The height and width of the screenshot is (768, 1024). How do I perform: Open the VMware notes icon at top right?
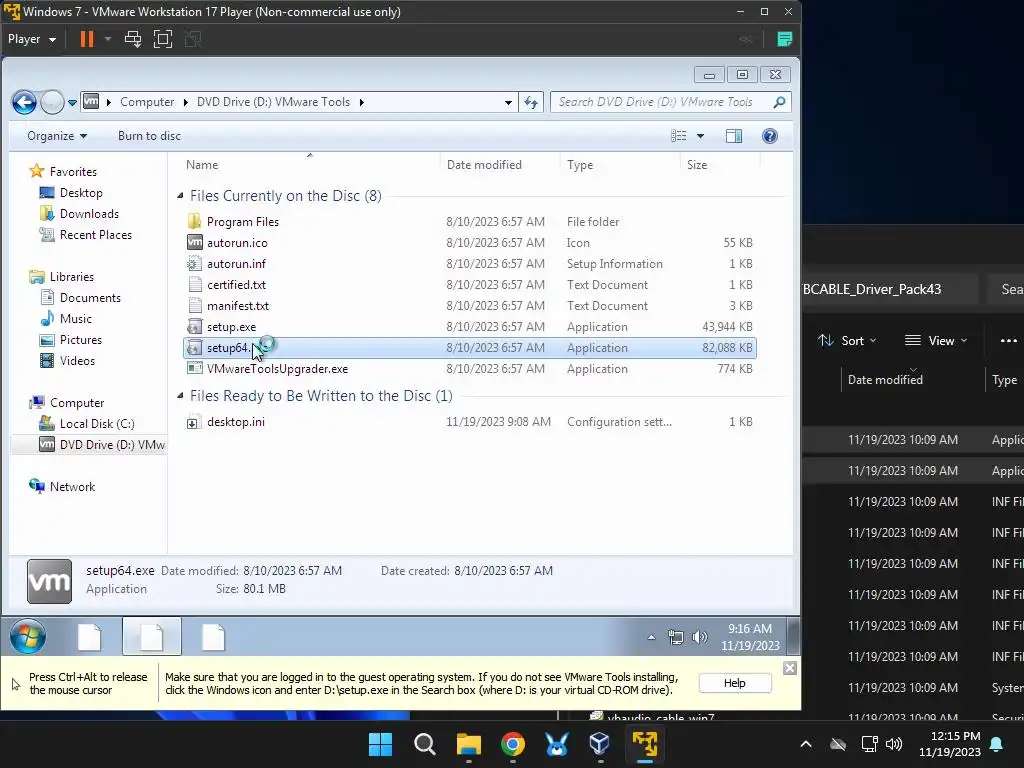click(x=784, y=39)
